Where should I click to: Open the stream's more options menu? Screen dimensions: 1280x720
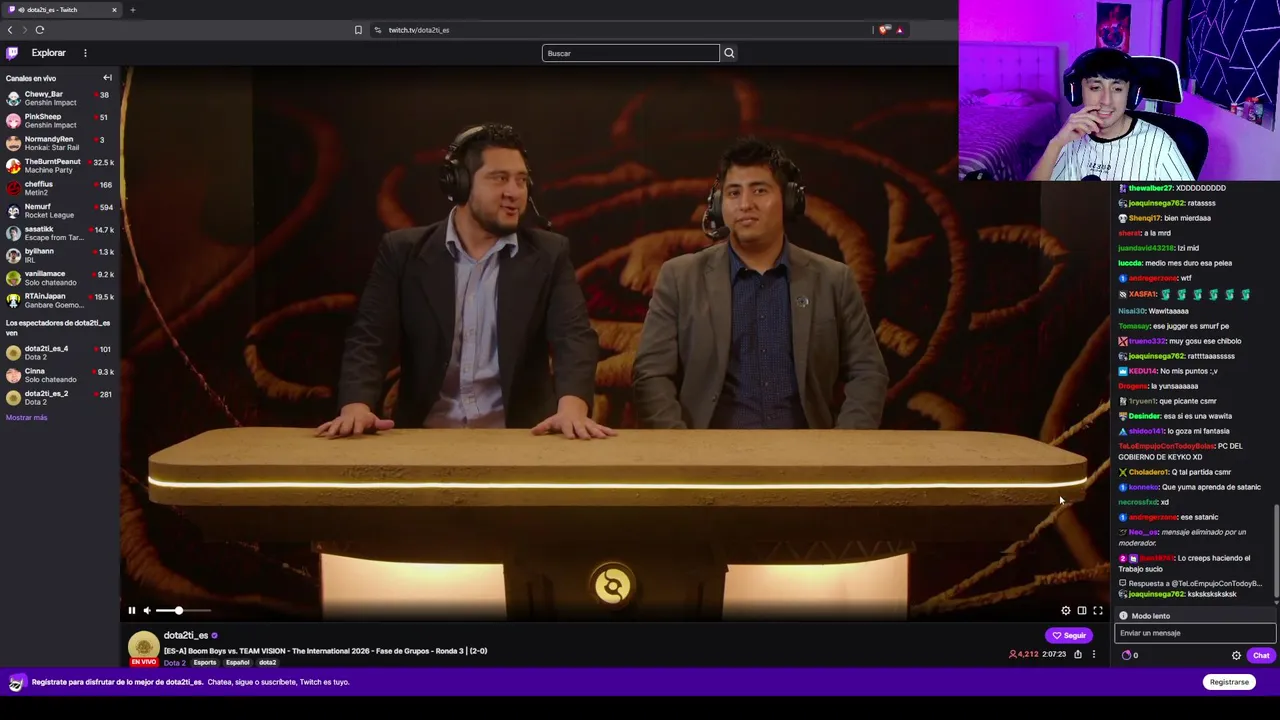pyautogui.click(x=1094, y=655)
